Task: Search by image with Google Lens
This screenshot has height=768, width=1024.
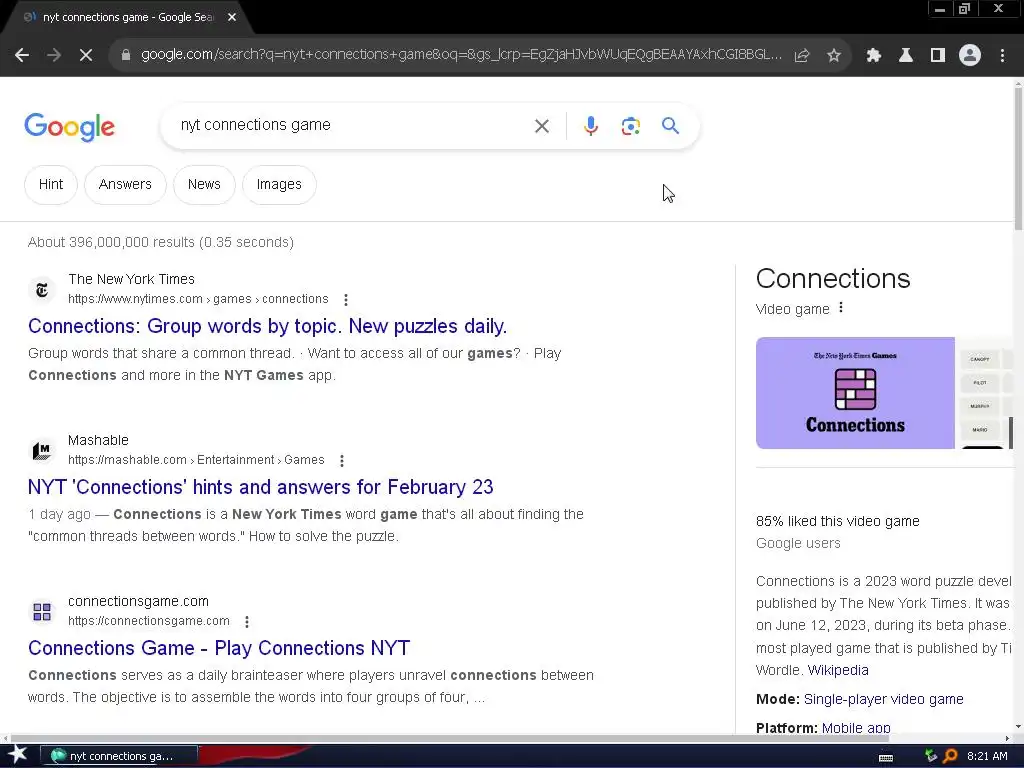Action: point(631,126)
